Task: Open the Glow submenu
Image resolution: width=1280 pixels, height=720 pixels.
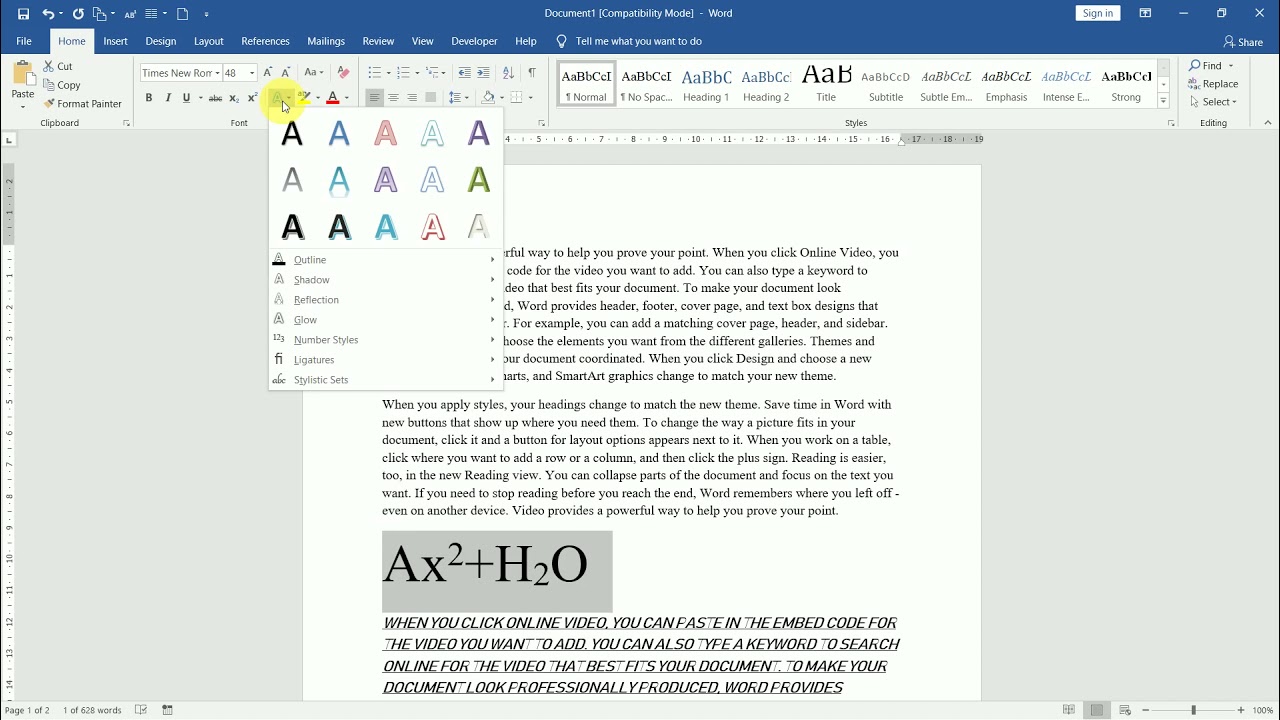Action: [385, 320]
